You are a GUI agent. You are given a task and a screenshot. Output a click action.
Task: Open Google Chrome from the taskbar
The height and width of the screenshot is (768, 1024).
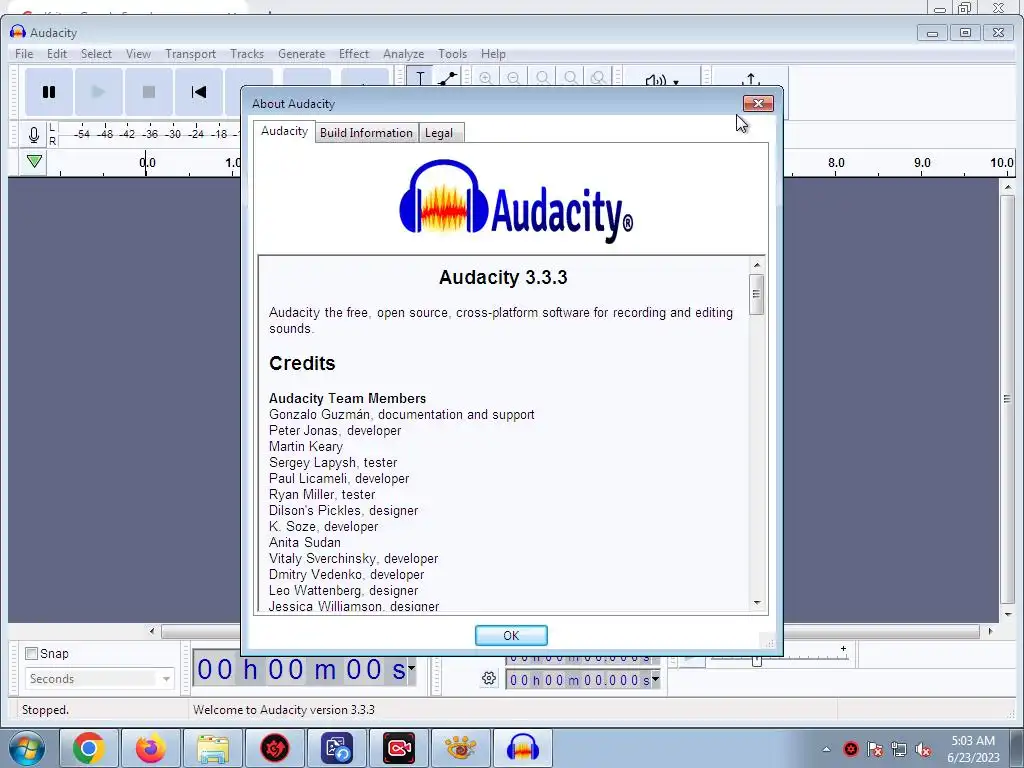pyautogui.click(x=89, y=748)
